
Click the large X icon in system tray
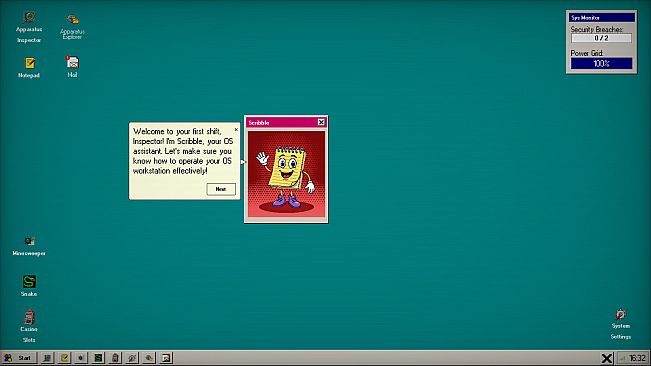click(607, 358)
